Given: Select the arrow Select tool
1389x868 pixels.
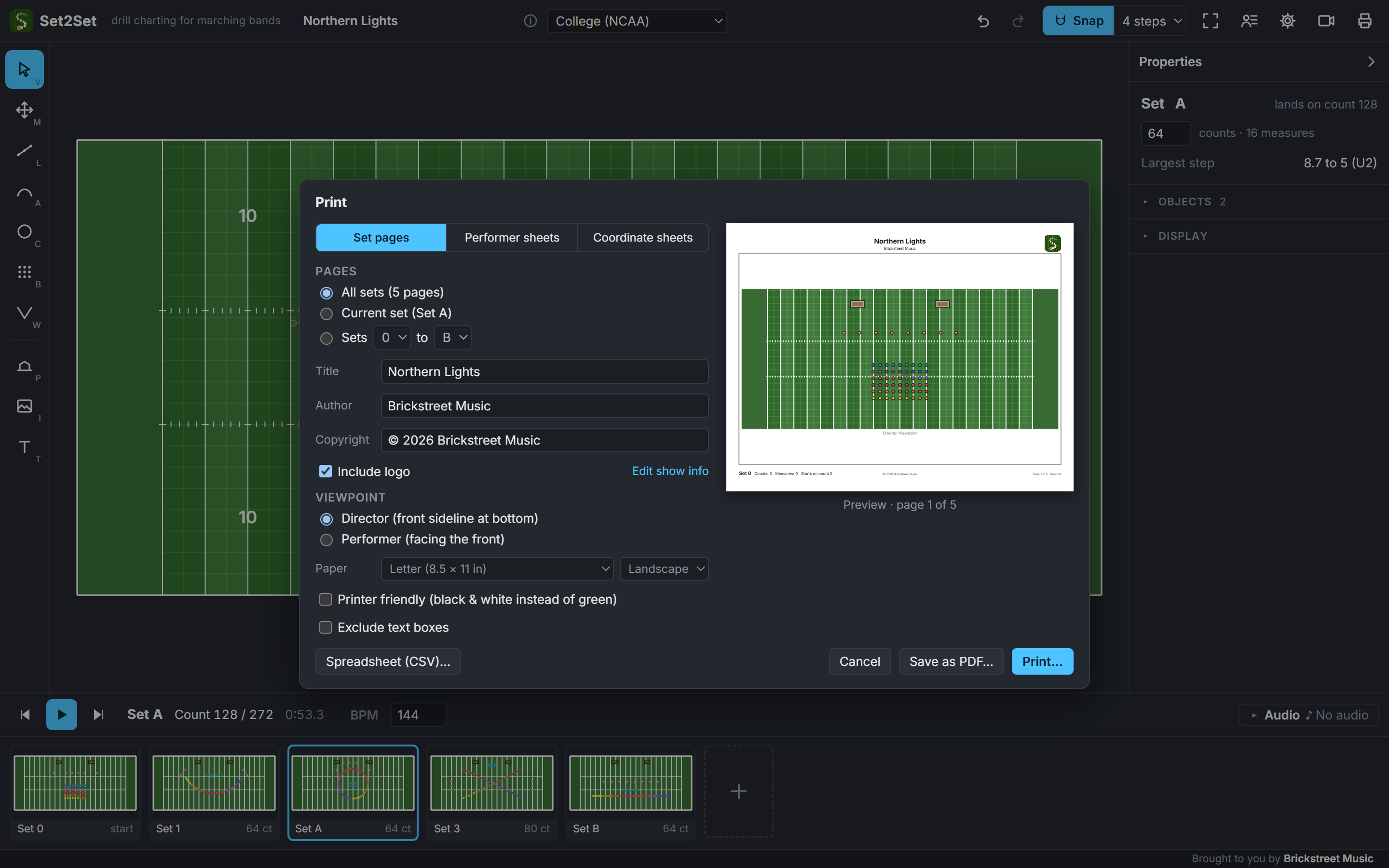Looking at the screenshot, I should click(24, 69).
